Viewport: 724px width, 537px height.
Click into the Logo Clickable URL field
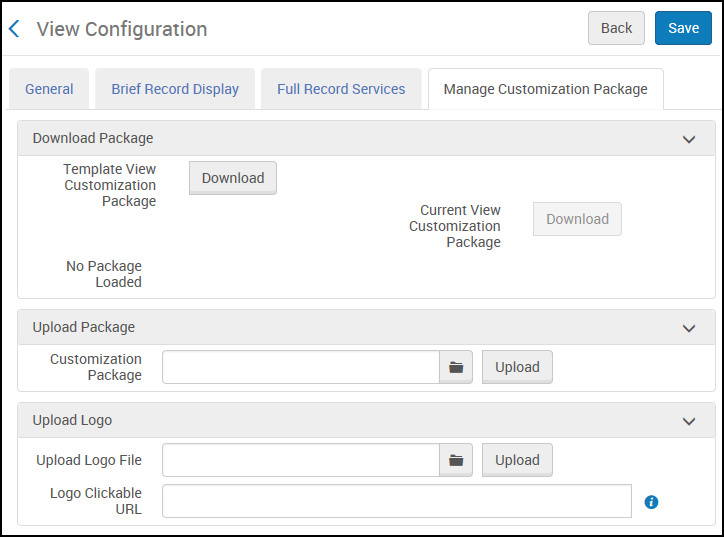click(397, 501)
